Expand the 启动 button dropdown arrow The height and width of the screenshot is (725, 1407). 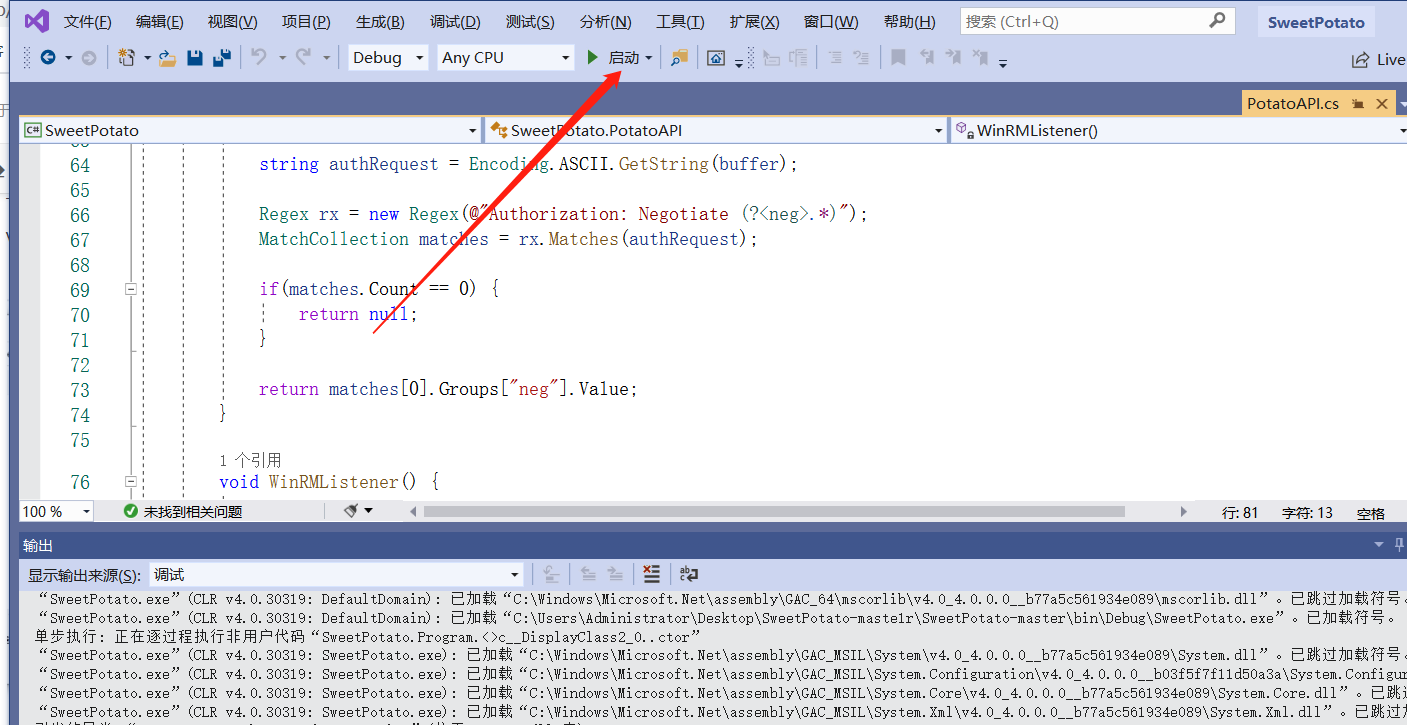pyautogui.click(x=649, y=58)
